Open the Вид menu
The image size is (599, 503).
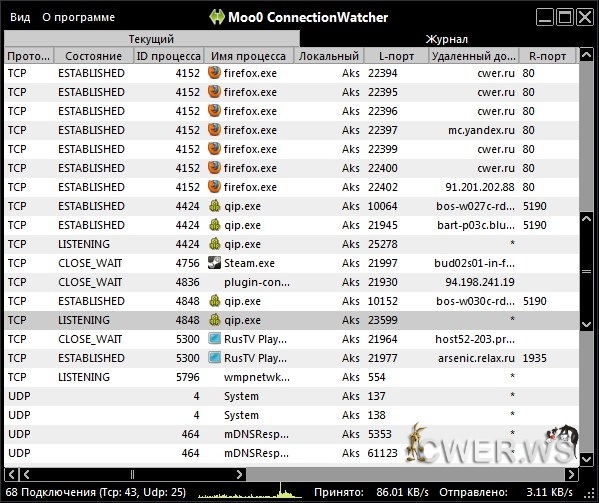[x=20, y=17]
